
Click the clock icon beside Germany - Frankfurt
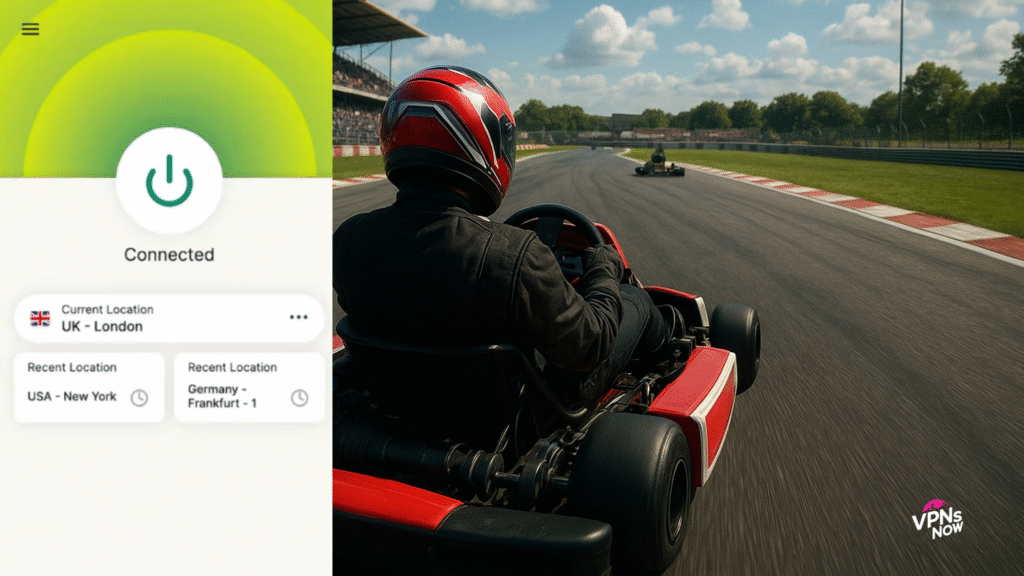[x=299, y=398]
